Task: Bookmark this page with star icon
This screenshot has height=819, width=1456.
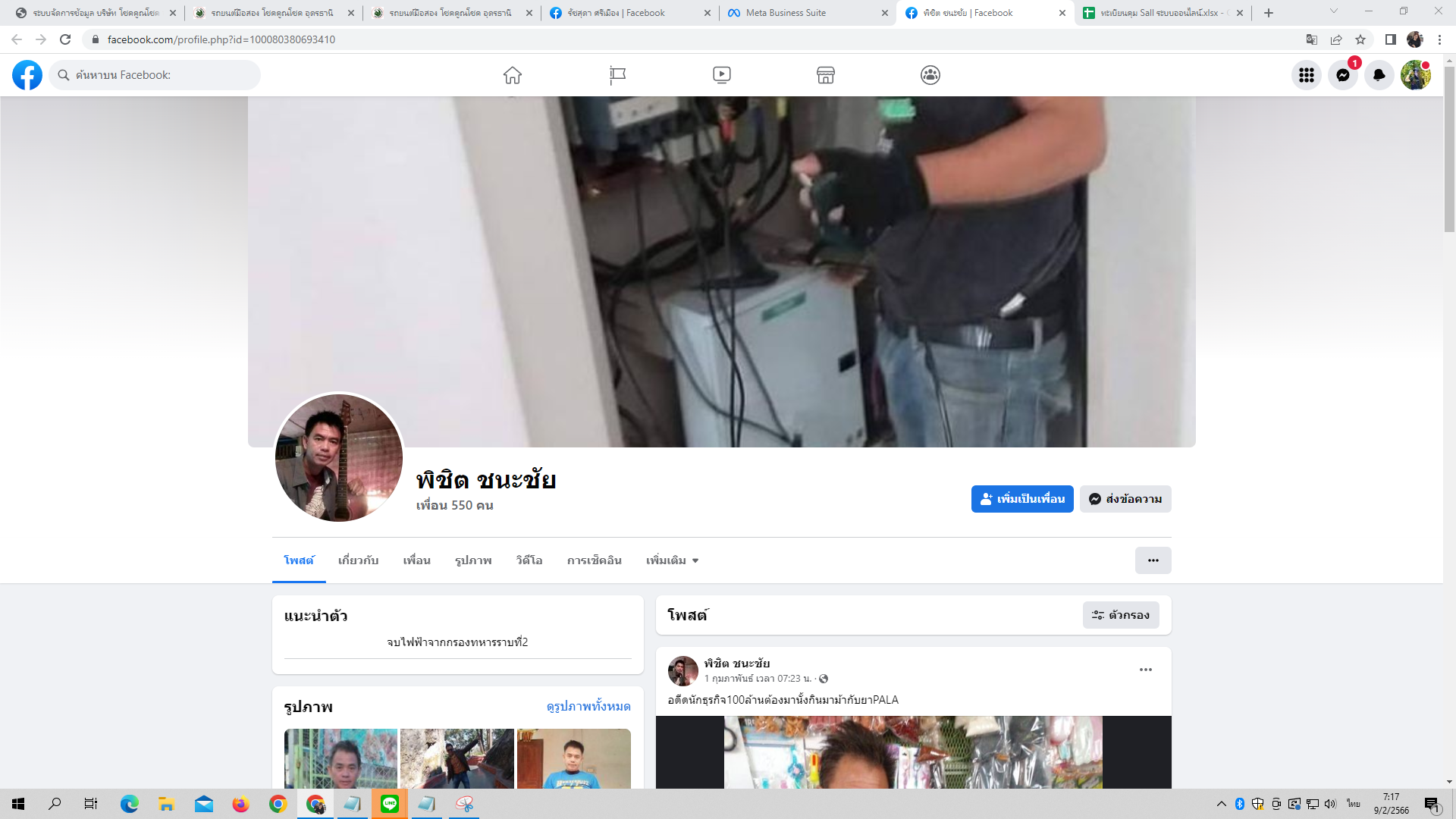Action: tap(1360, 39)
